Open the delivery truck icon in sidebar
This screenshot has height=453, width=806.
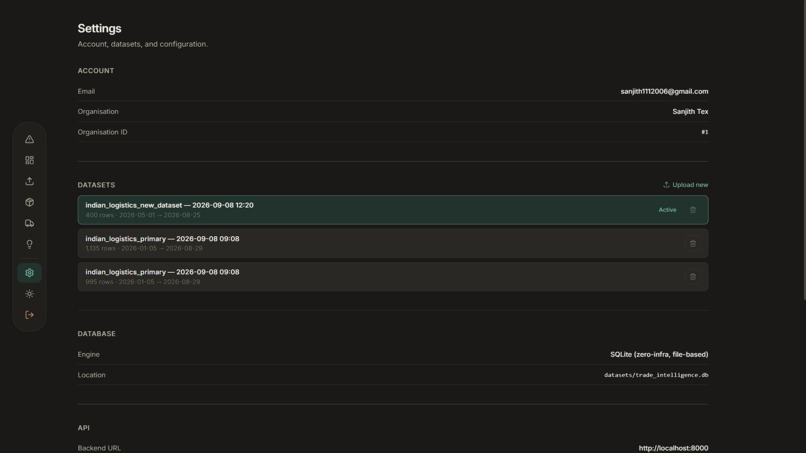point(29,223)
